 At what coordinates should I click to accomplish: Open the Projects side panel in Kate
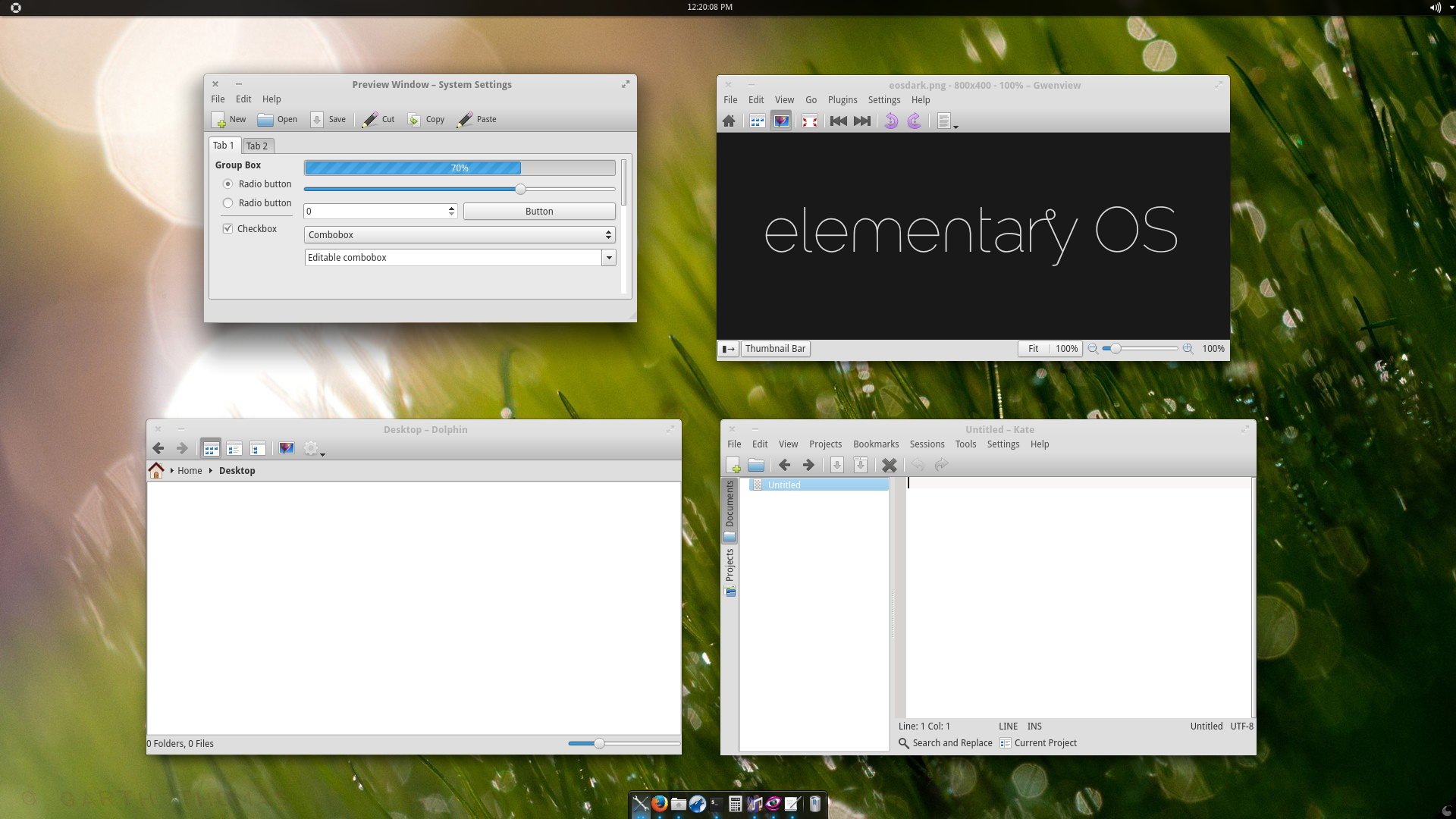[x=730, y=573]
